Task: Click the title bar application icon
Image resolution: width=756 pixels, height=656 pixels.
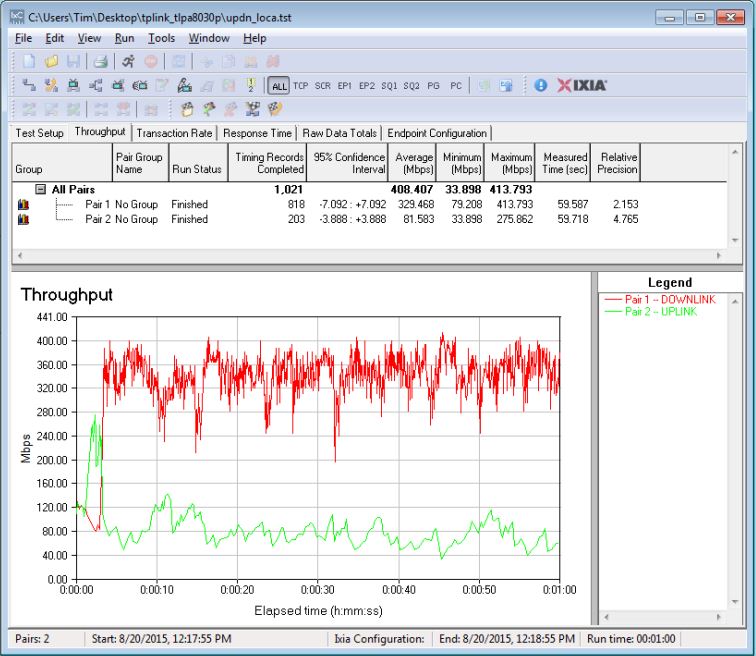Action: 17,17
